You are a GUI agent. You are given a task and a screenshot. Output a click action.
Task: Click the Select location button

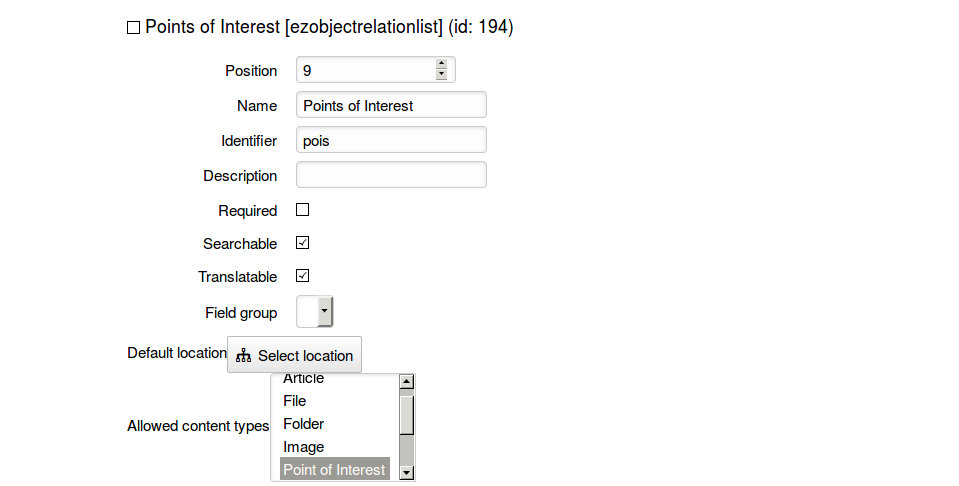(294, 355)
